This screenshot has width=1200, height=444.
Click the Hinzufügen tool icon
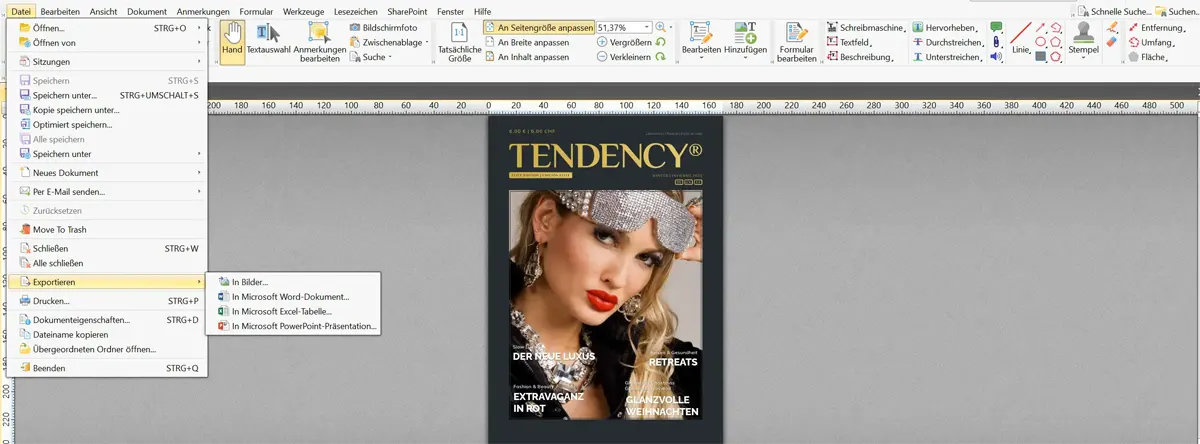[744, 42]
